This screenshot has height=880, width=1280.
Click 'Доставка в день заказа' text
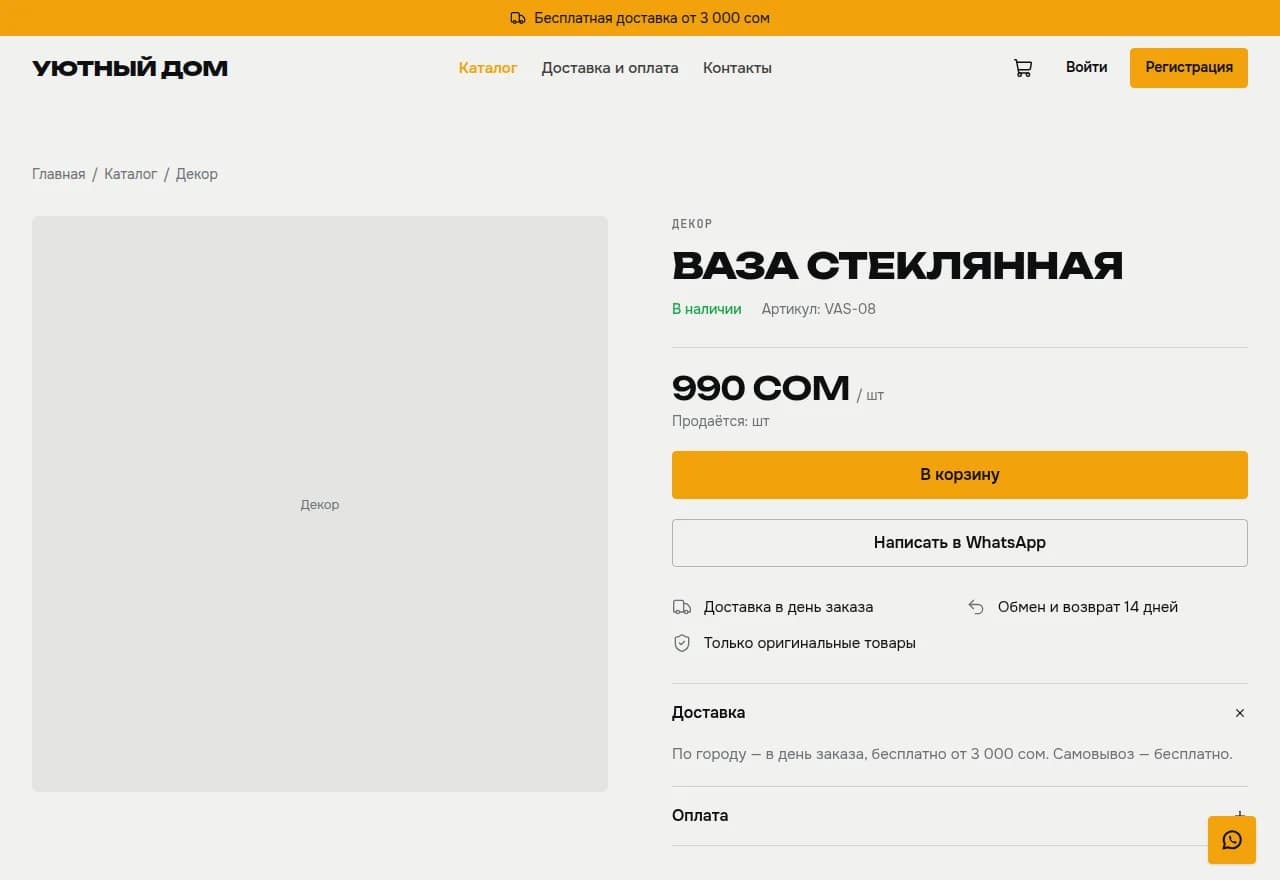click(x=788, y=607)
